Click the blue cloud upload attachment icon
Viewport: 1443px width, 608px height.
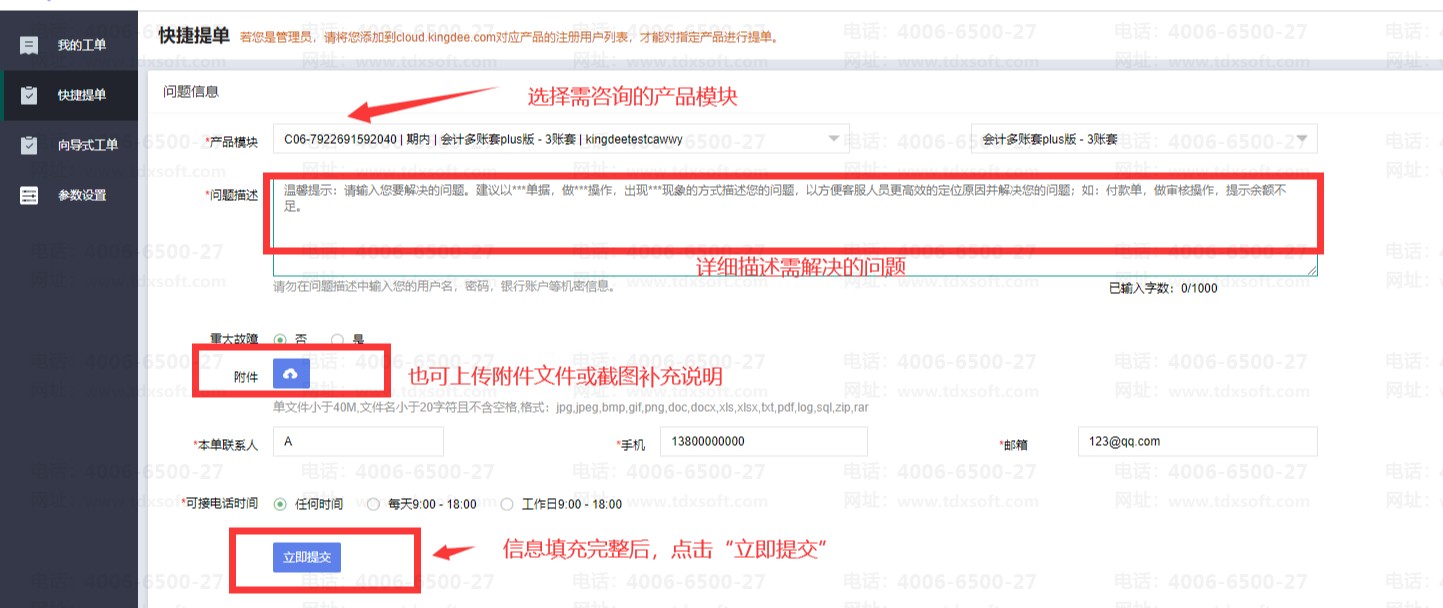[x=291, y=374]
